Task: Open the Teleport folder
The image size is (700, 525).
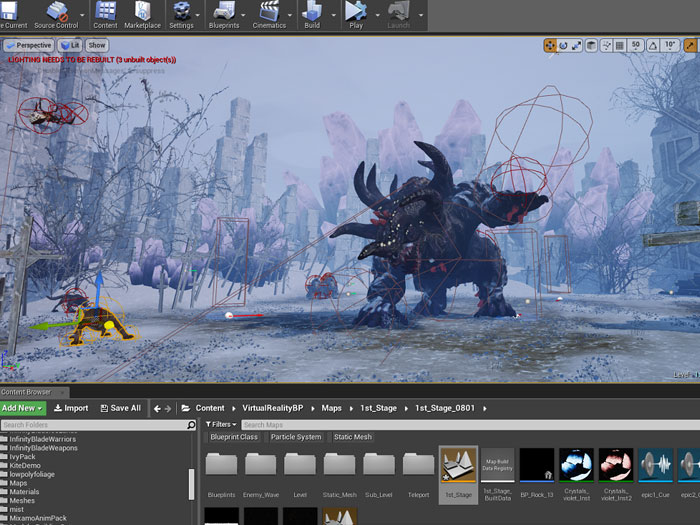Action: pyautogui.click(x=418, y=475)
